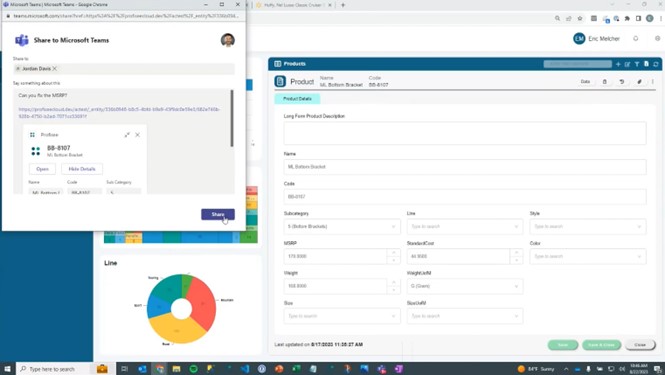Click the Weight value field
665x375 pixels.
click(335, 286)
